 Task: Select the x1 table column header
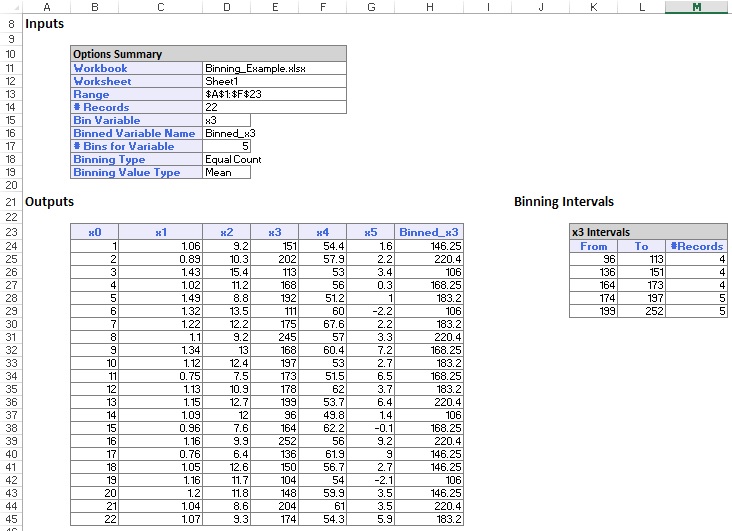tap(160, 232)
